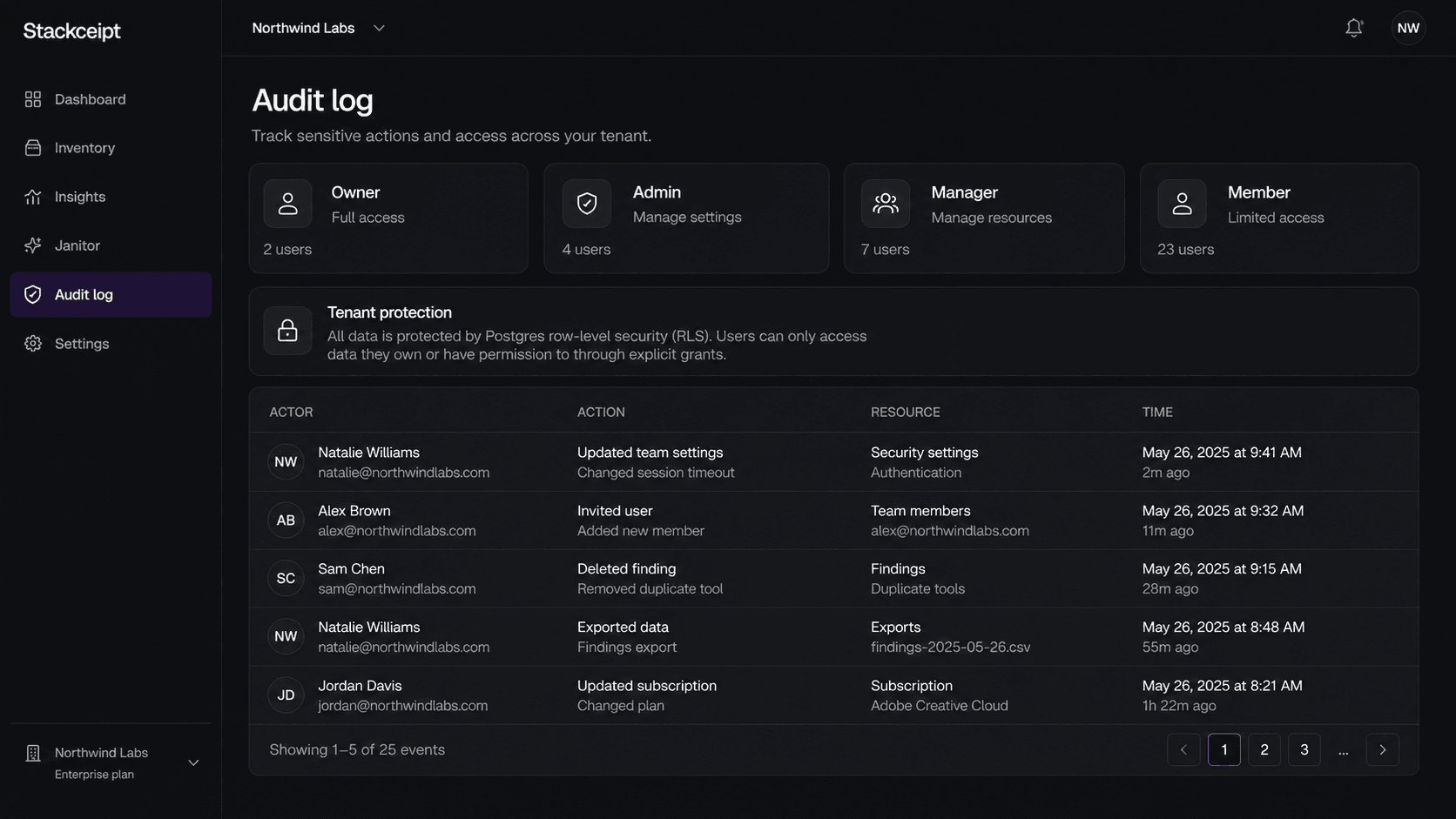Expand the Northwind Labs tenant dropdown at top
The image size is (1456, 819).
[x=319, y=28]
